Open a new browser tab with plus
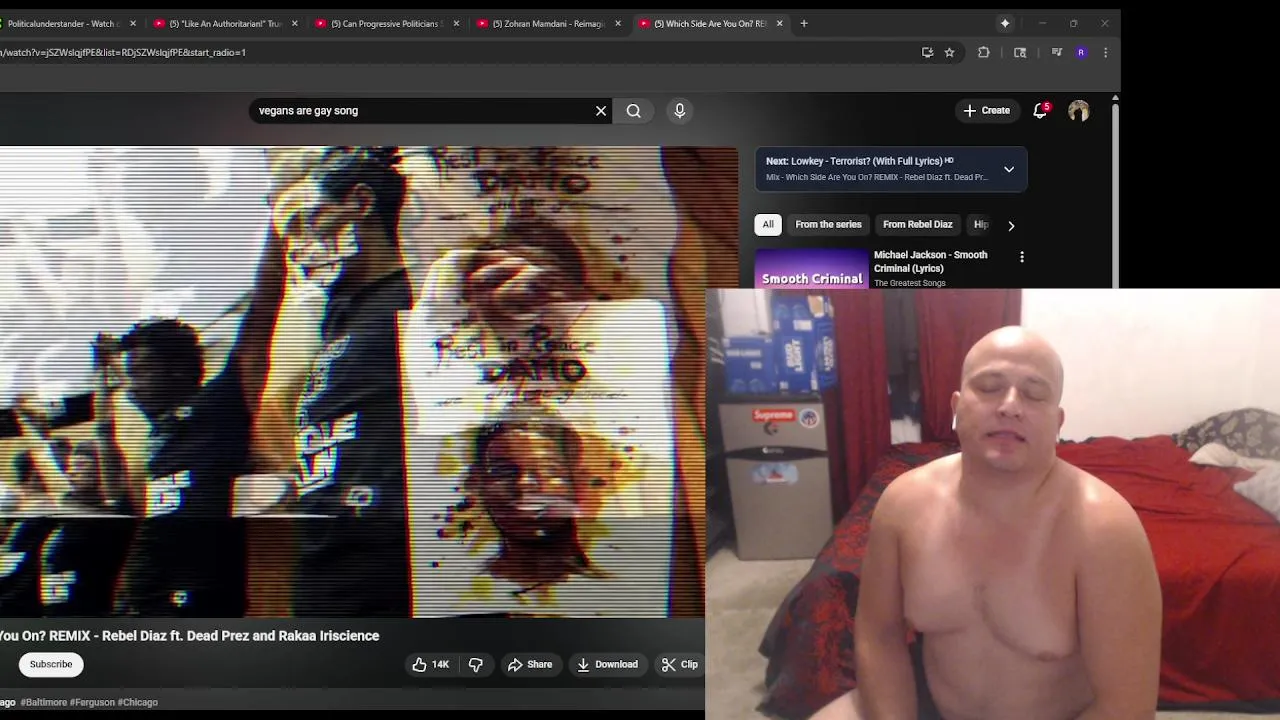 coord(804,23)
